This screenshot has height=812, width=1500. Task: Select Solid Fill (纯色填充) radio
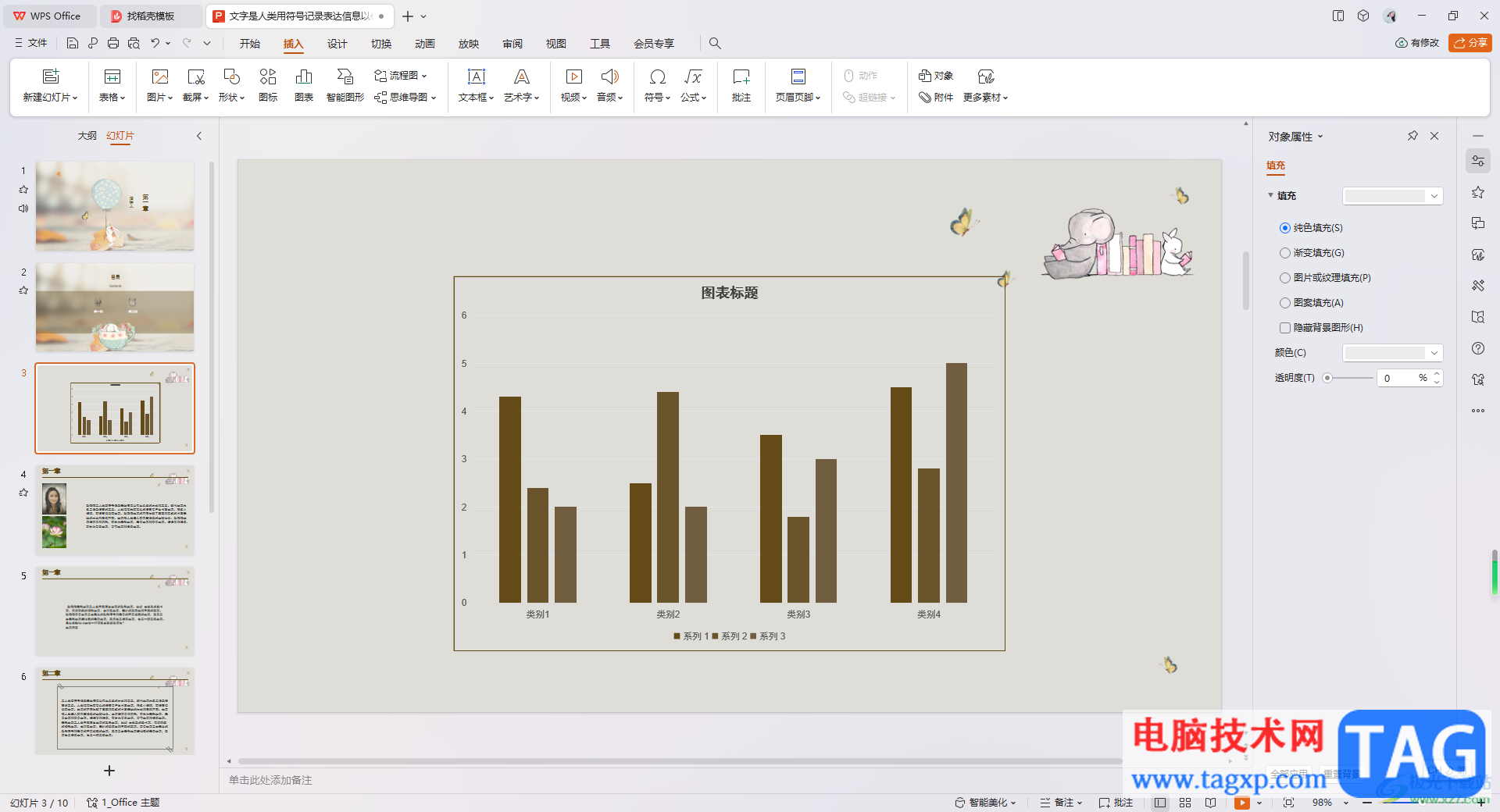point(1284,228)
